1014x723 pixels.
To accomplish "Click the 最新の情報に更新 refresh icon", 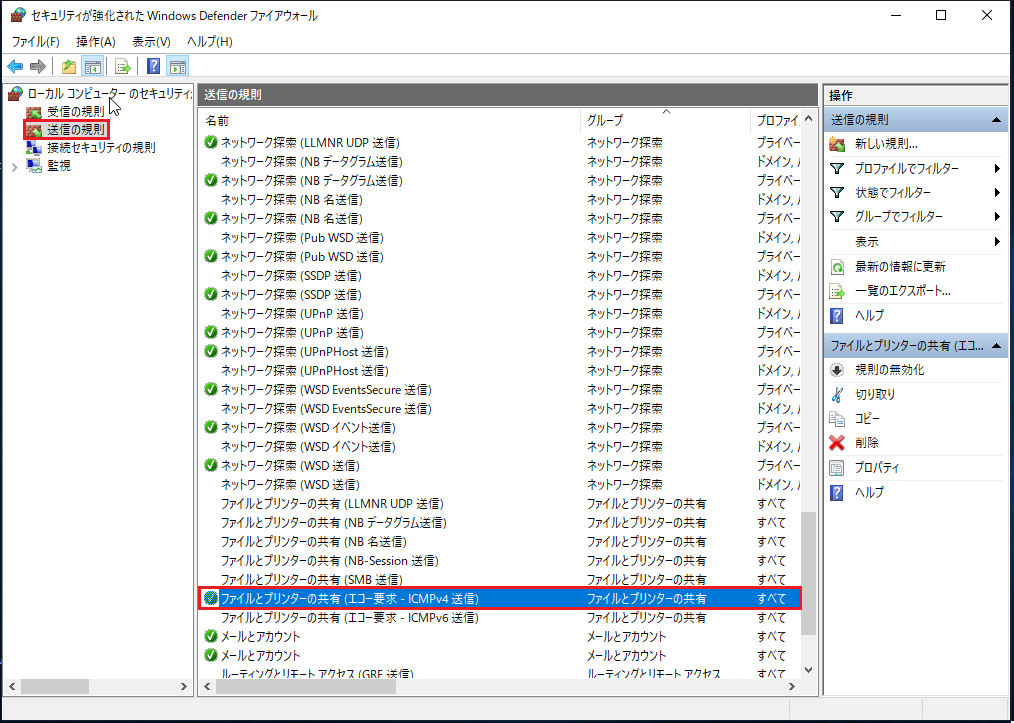I will (x=837, y=266).
